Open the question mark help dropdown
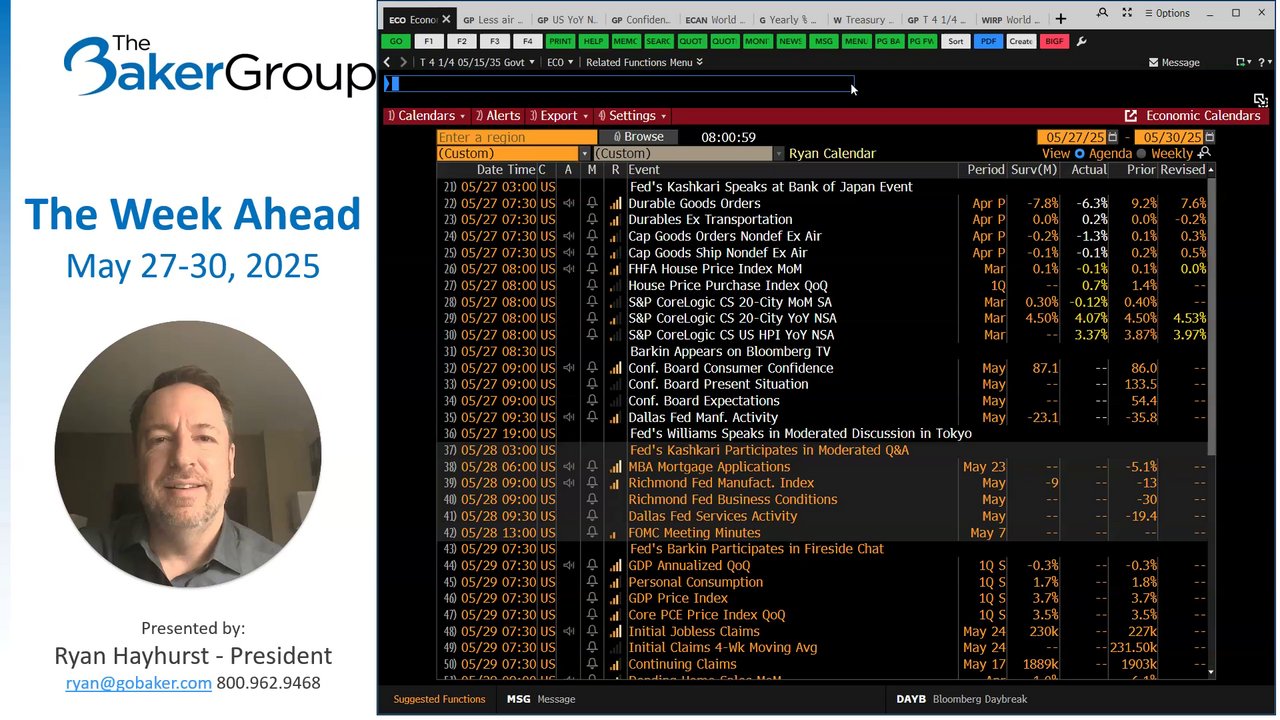Image resolution: width=1280 pixels, height=720 pixels. pyautogui.click(x=1266, y=62)
